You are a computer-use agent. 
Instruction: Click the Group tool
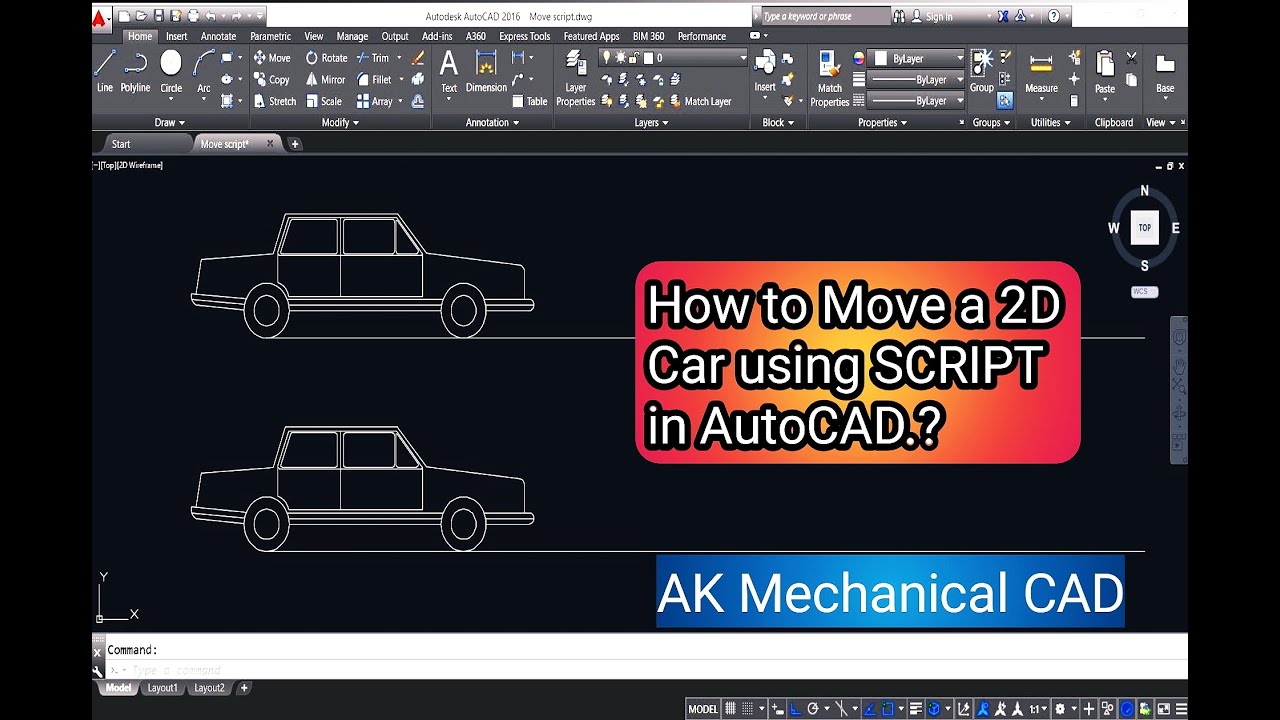[x=981, y=72]
